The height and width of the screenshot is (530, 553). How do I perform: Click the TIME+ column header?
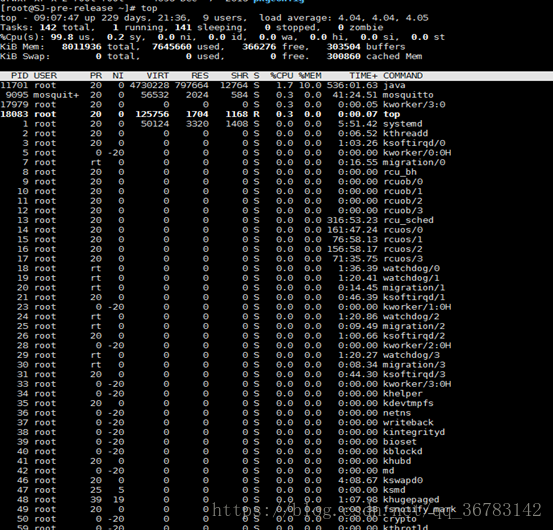point(363,76)
